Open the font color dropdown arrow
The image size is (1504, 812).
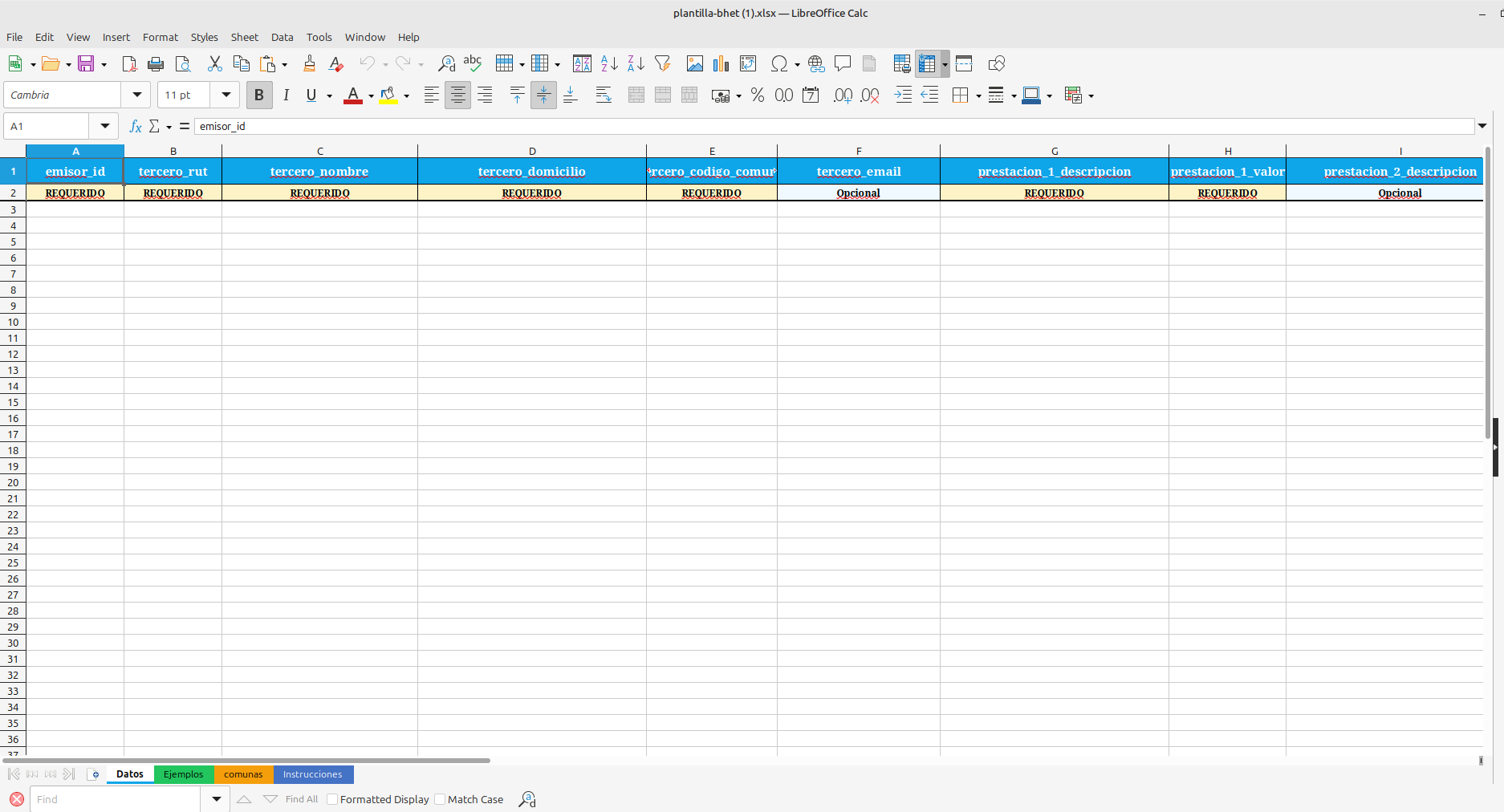370,95
